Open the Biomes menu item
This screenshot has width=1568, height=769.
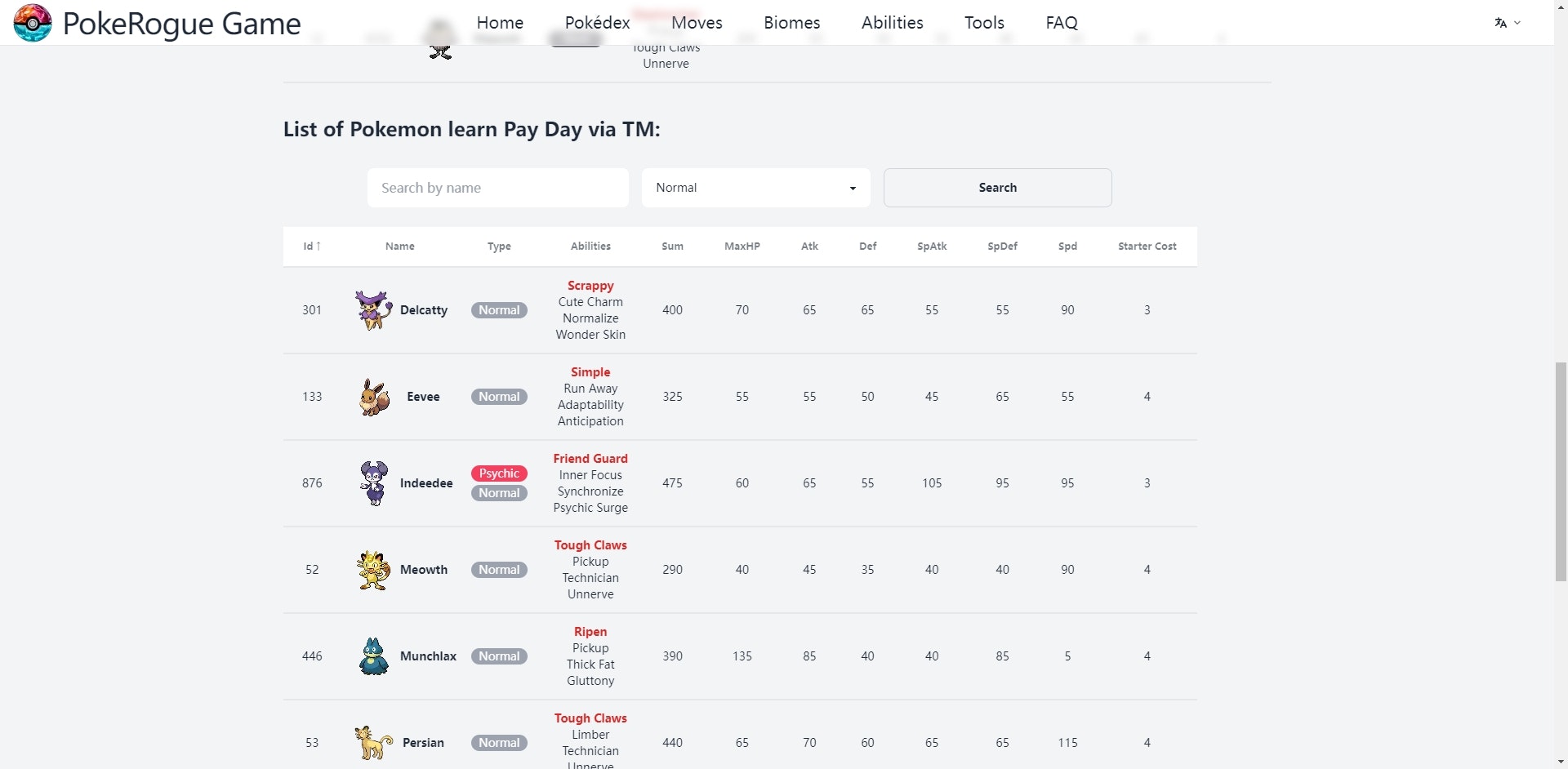(x=791, y=23)
